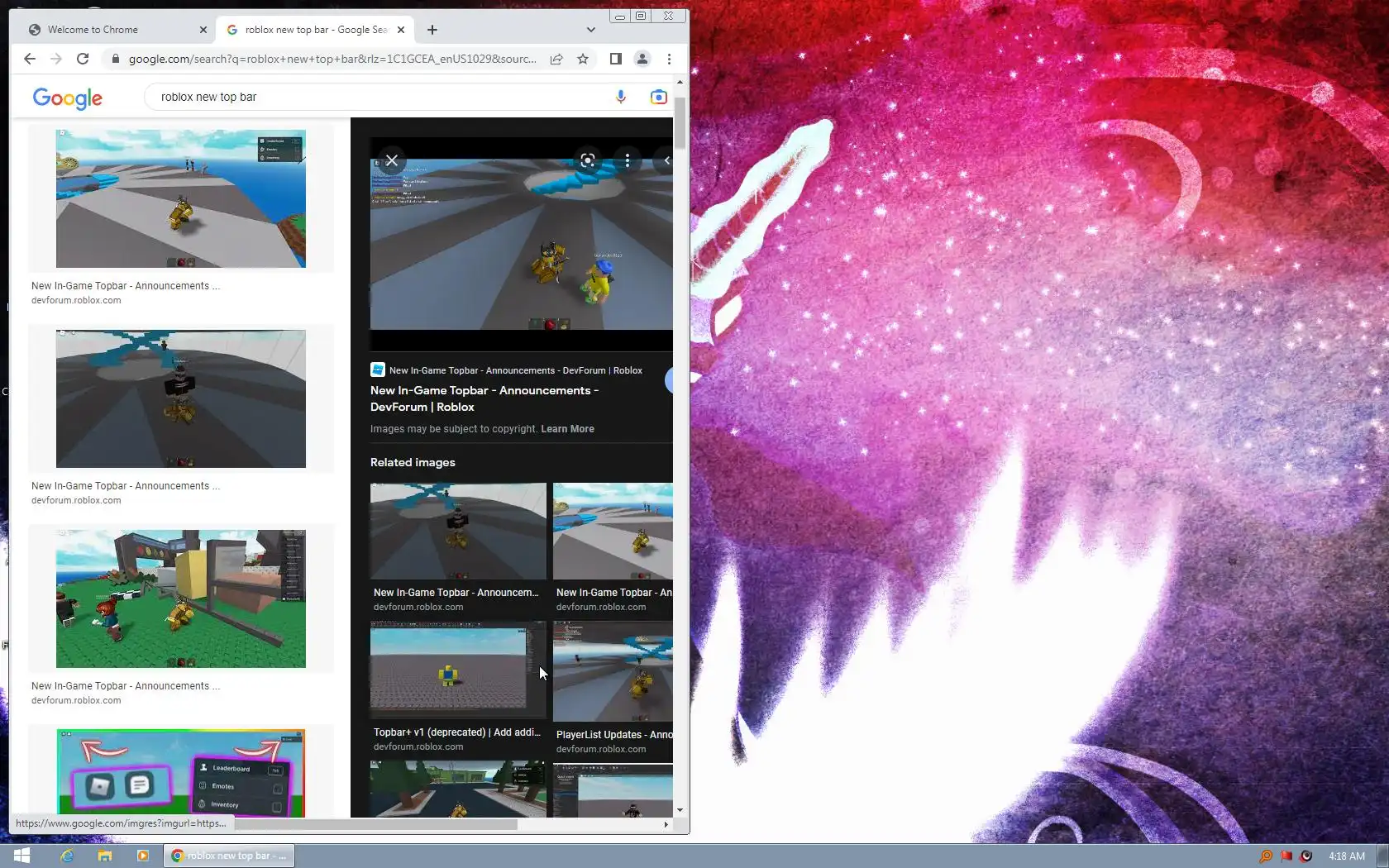Click the 'PlayerList Updates - Anno' caption
This screenshot has width=1389, height=868.
(x=614, y=735)
